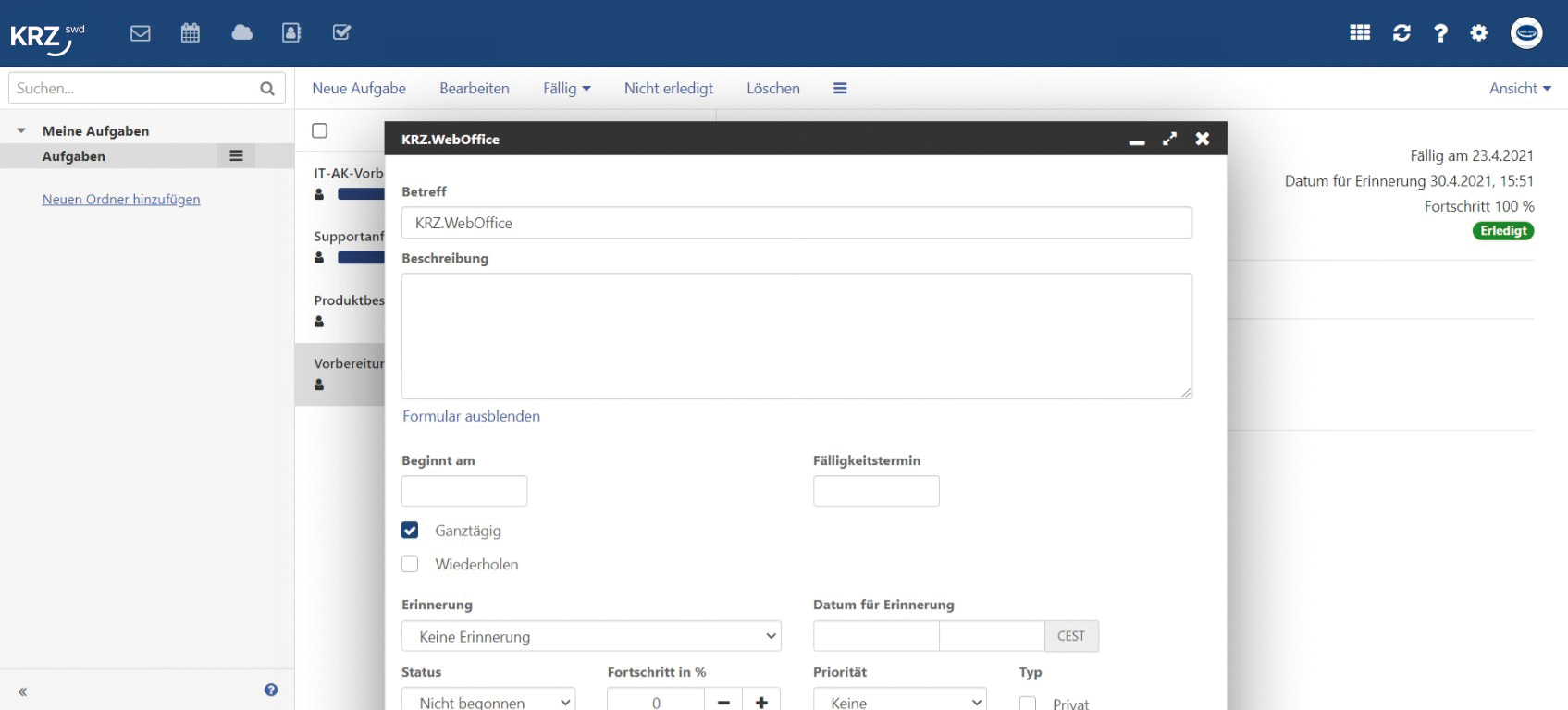
Task: Click Supportanf task progress bar
Action: point(361,258)
